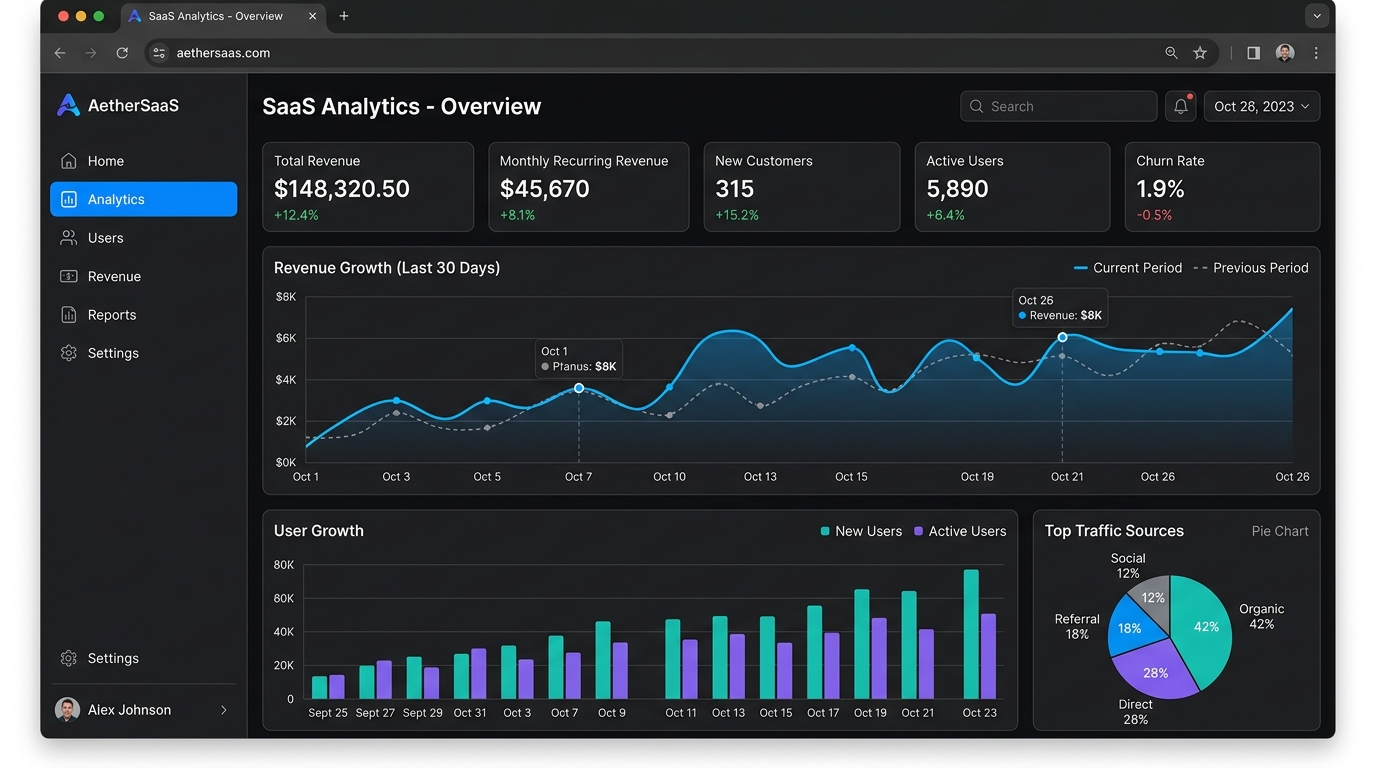The width and height of the screenshot is (1376, 768).
Task: Open Settings above Alex Johnson
Action: pos(144,658)
